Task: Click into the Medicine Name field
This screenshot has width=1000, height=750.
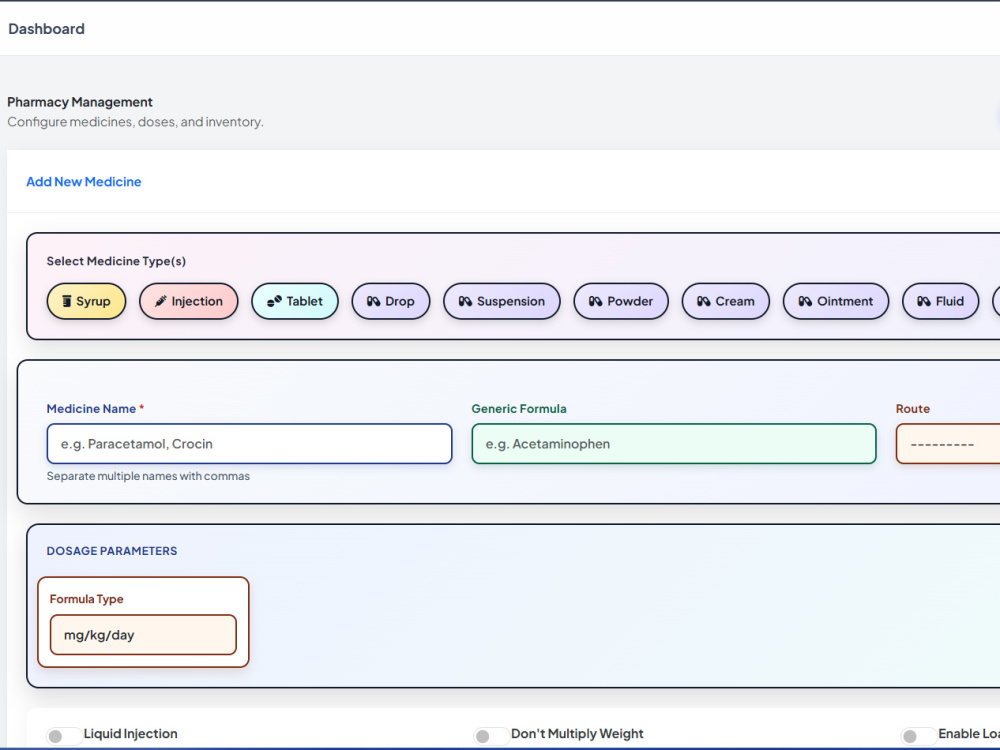Action: coord(249,444)
